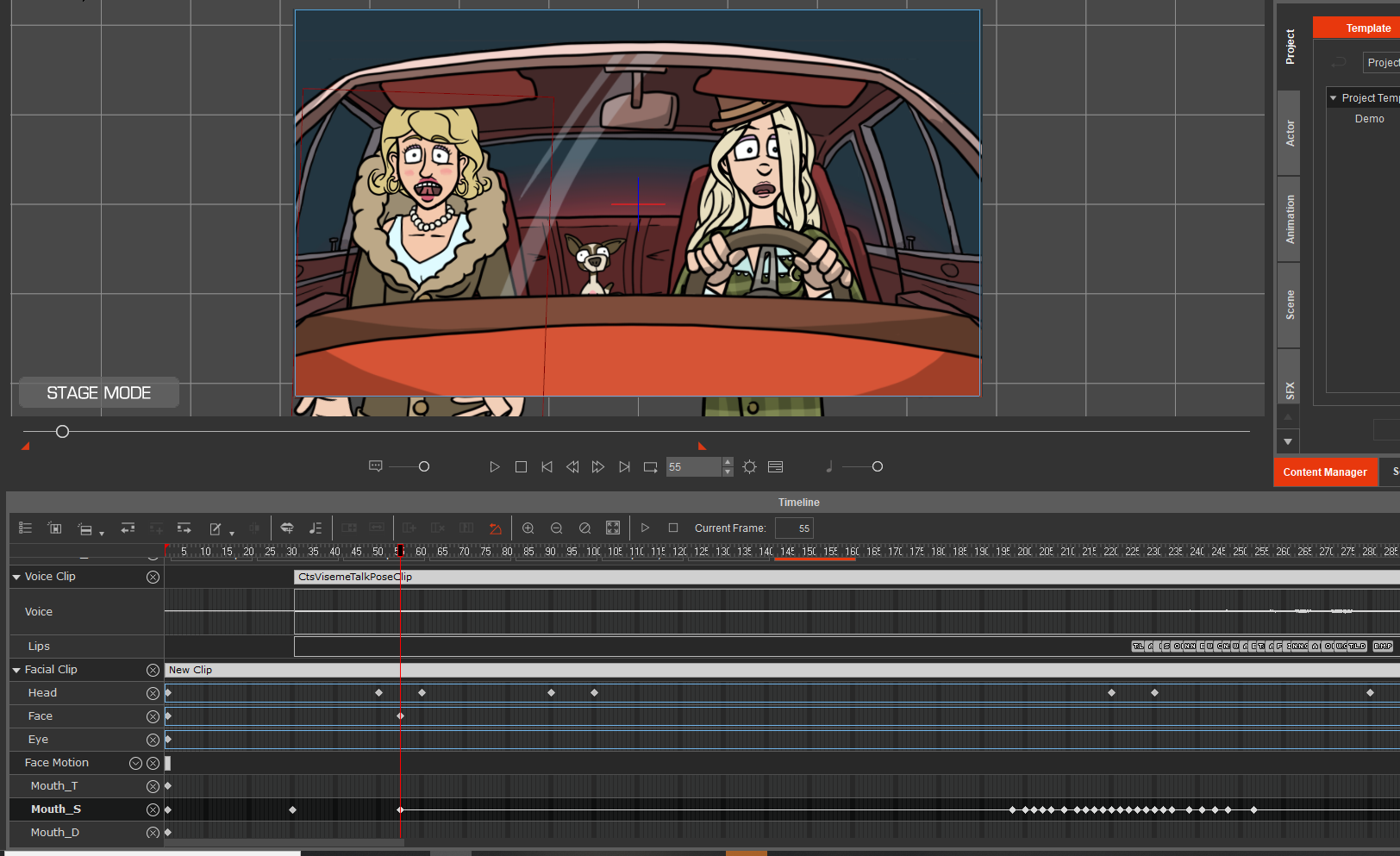The width and height of the screenshot is (1400, 856).
Task: Click the timeline zoom in magnifier
Action: coord(528,528)
